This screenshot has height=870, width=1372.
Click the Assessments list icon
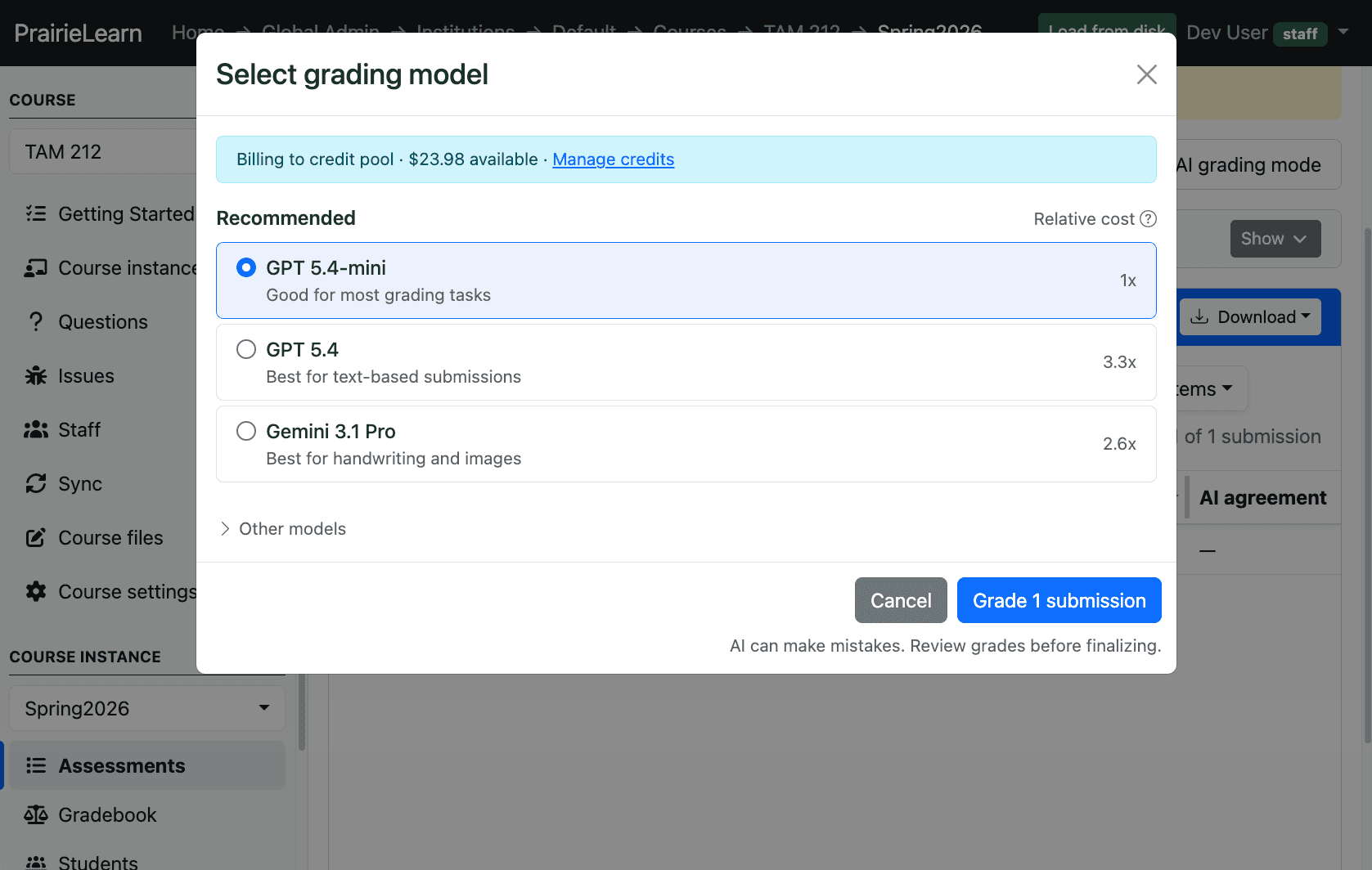(36, 766)
